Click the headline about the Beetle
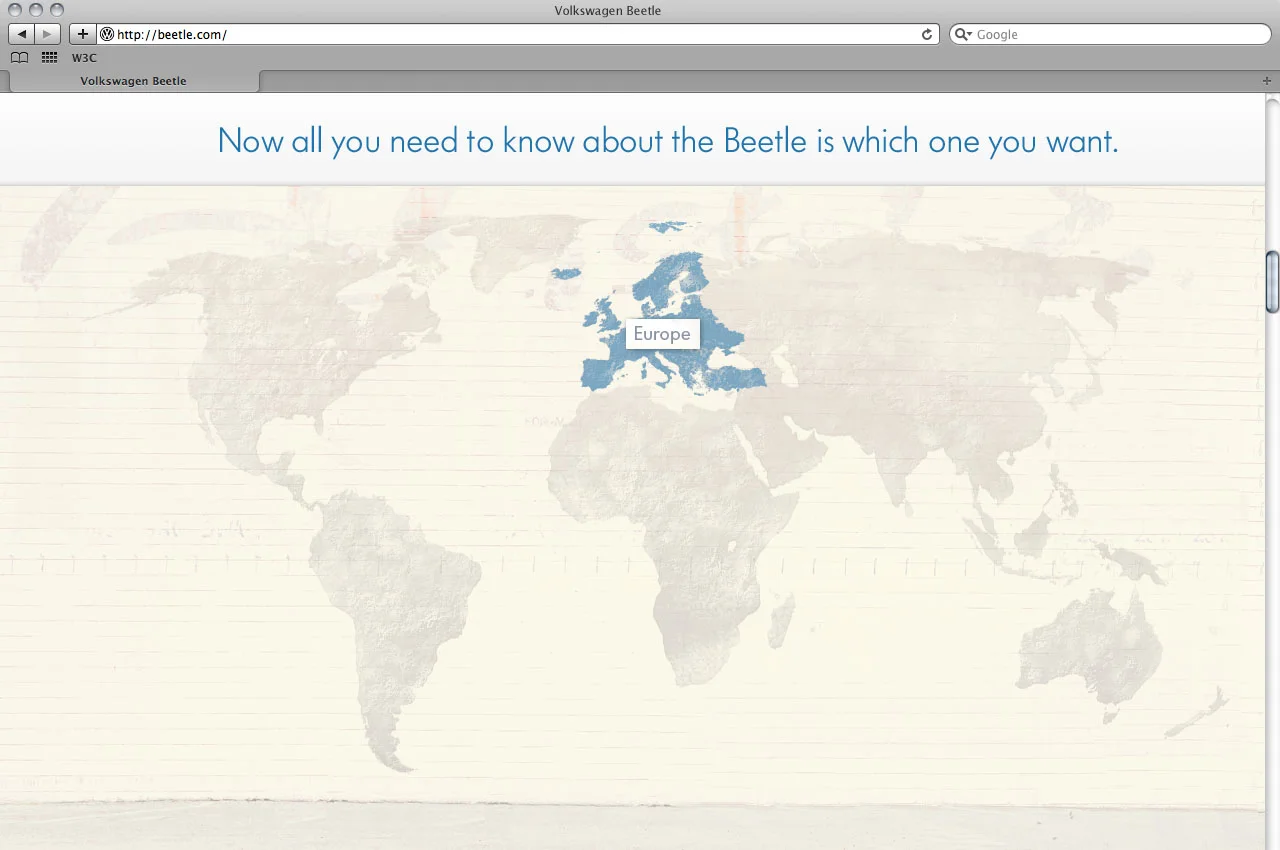1280x850 pixels. click(668, 140)
